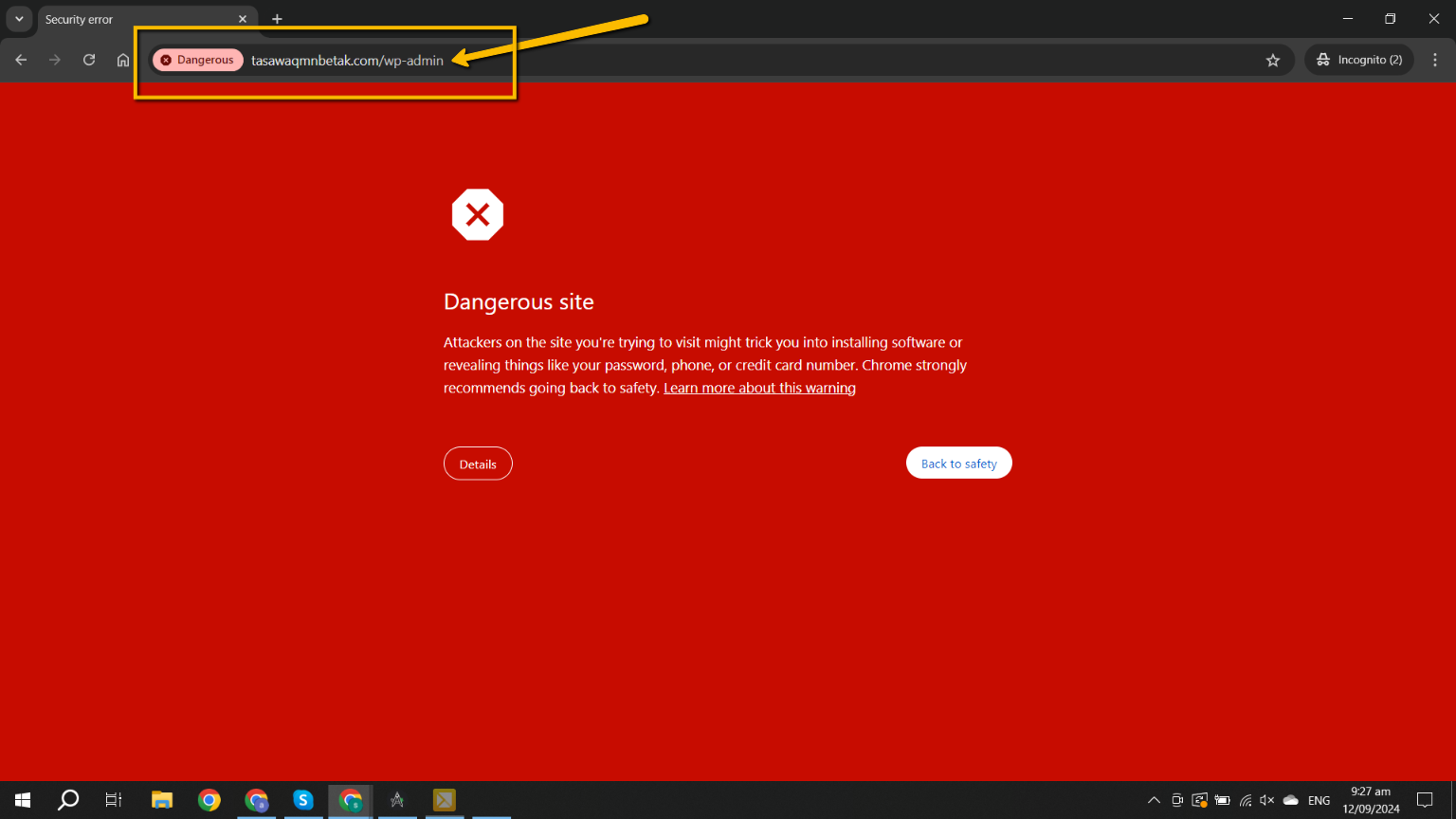Open the network Wi-Fi tray icon
This screenshot has width=1456, height=819.
1246,800
